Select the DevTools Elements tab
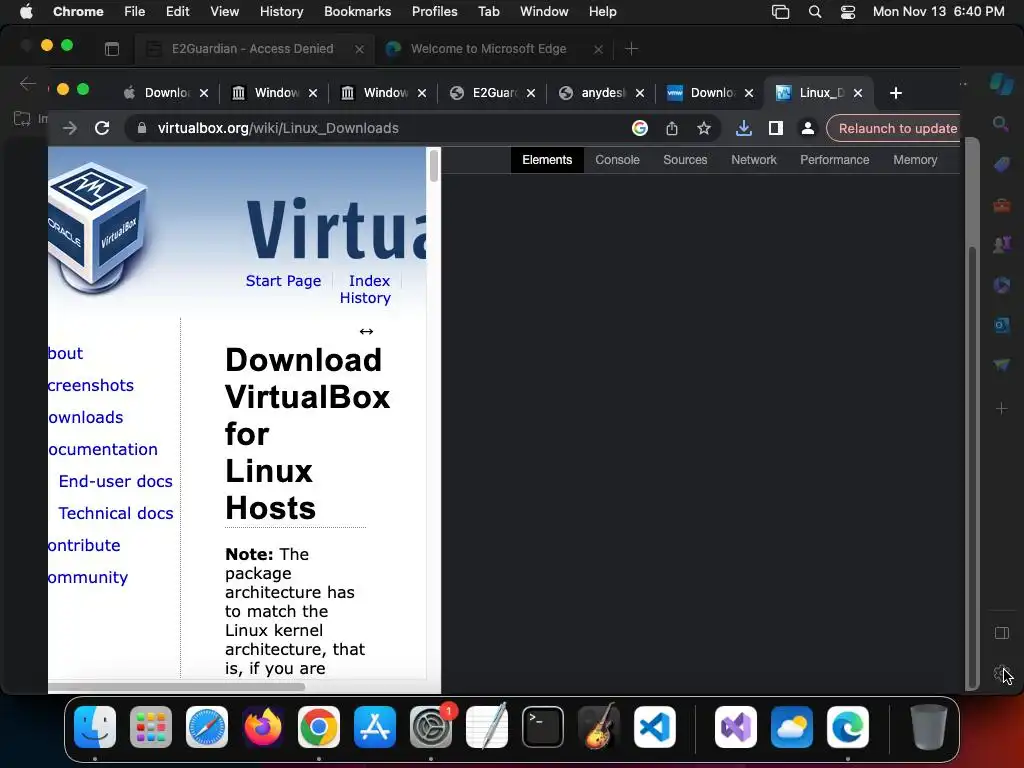1024x768 pixels. tap(547, 159)
